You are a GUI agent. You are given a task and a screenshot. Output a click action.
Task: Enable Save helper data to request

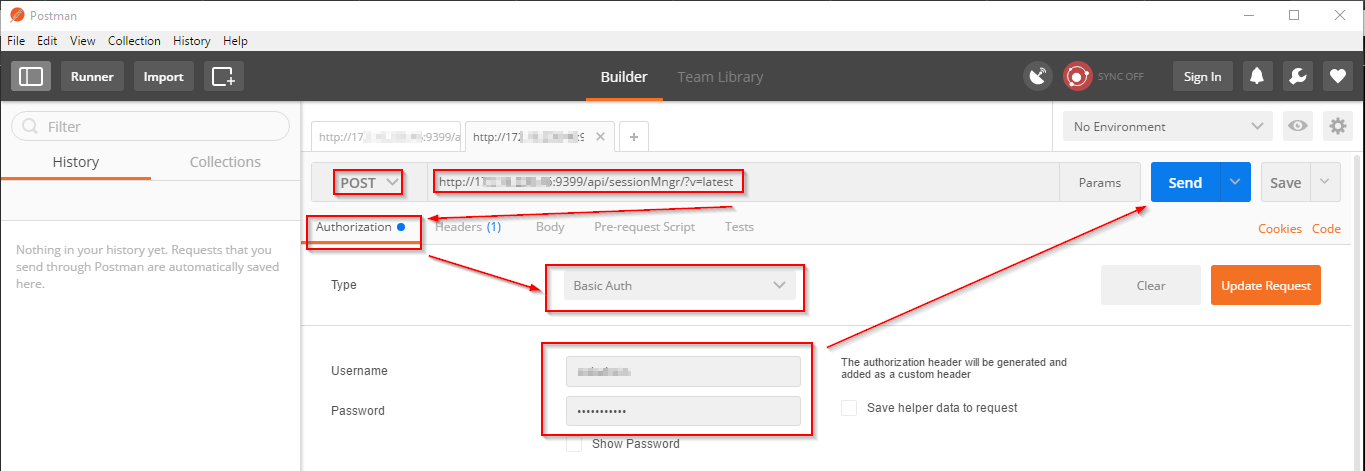(x=849, y=408)
